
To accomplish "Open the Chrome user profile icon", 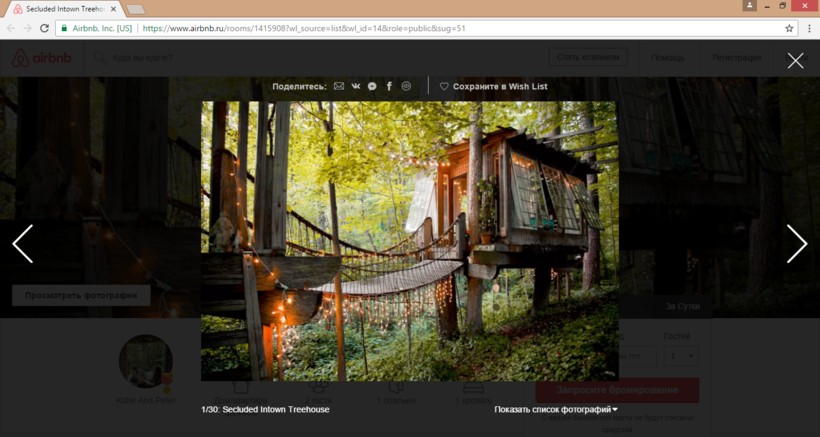I will coord(749,6).
